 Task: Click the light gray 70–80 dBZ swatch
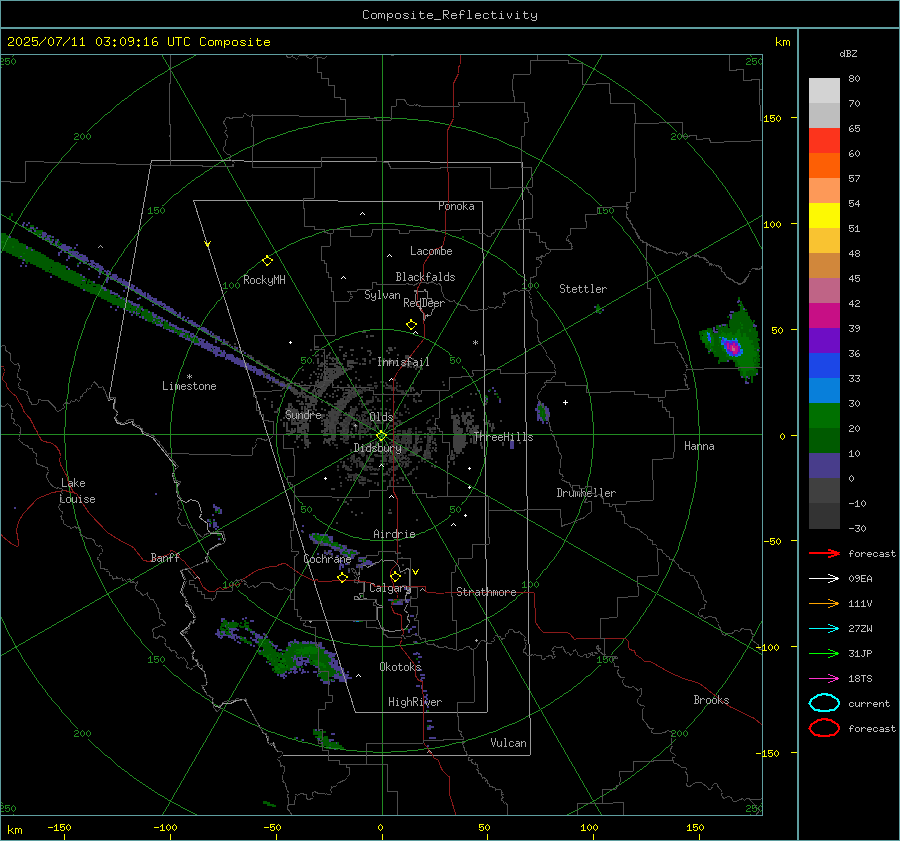click(824, 91)
